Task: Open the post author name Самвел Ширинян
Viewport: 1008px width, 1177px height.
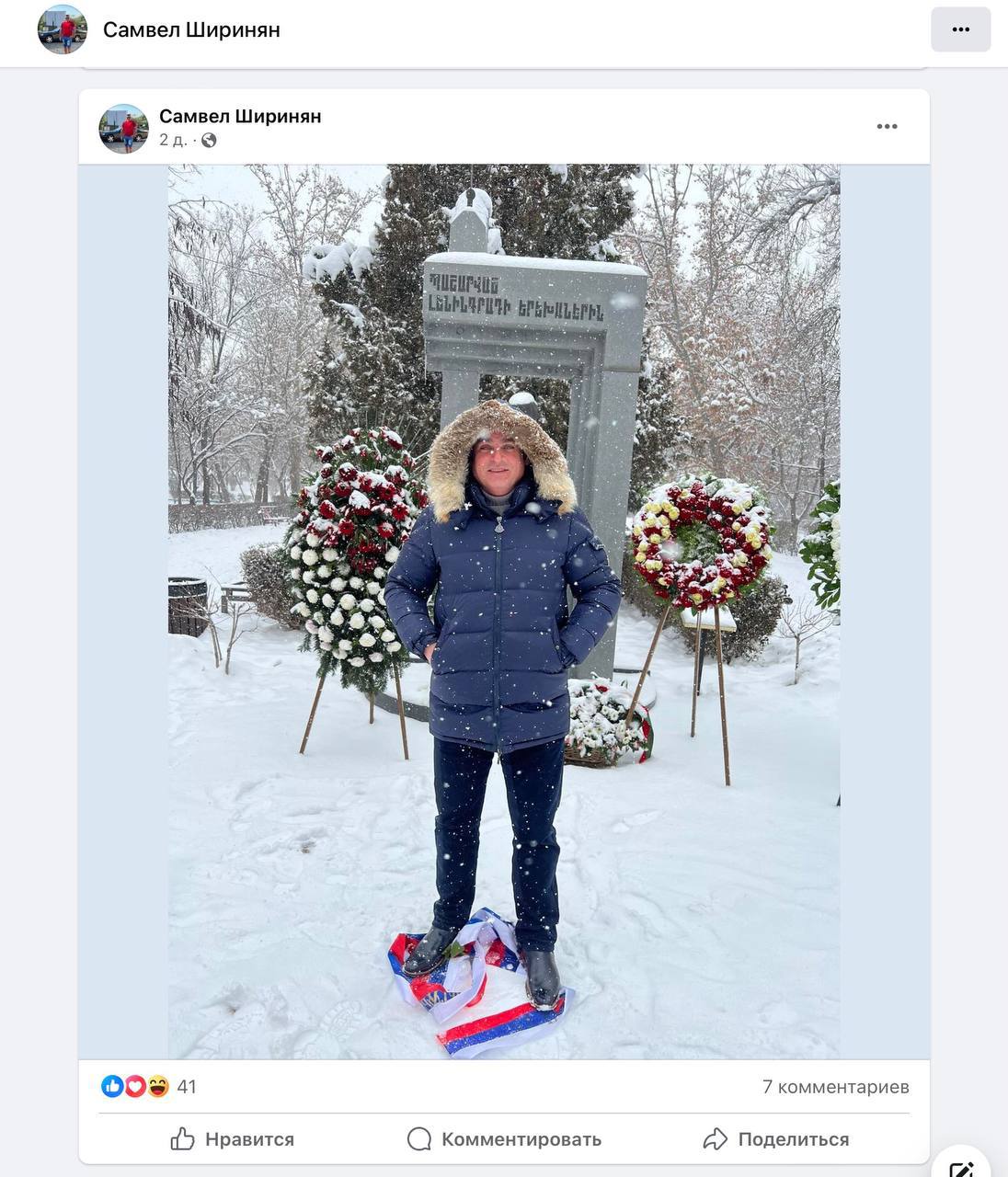Action: coord(240,116)
